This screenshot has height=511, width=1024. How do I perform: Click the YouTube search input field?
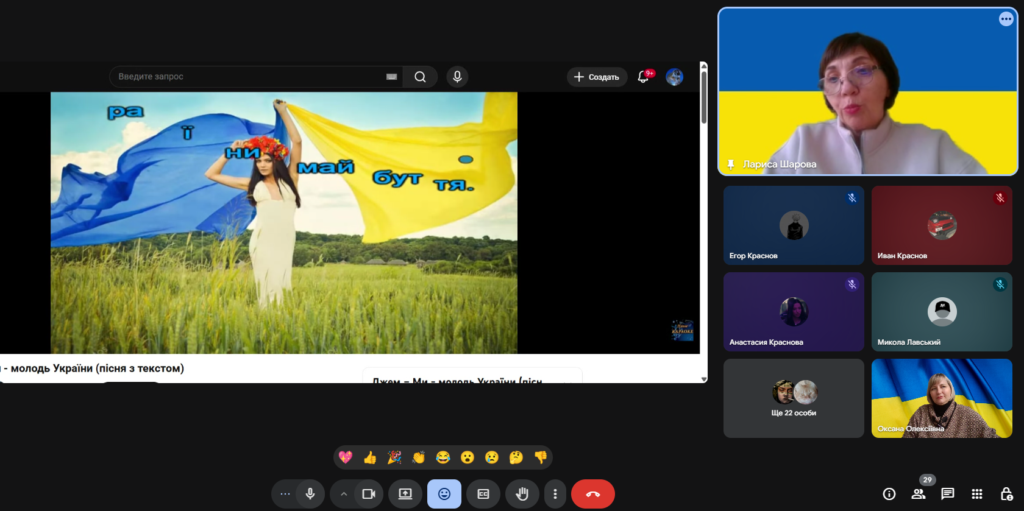[x=250, y=77]
